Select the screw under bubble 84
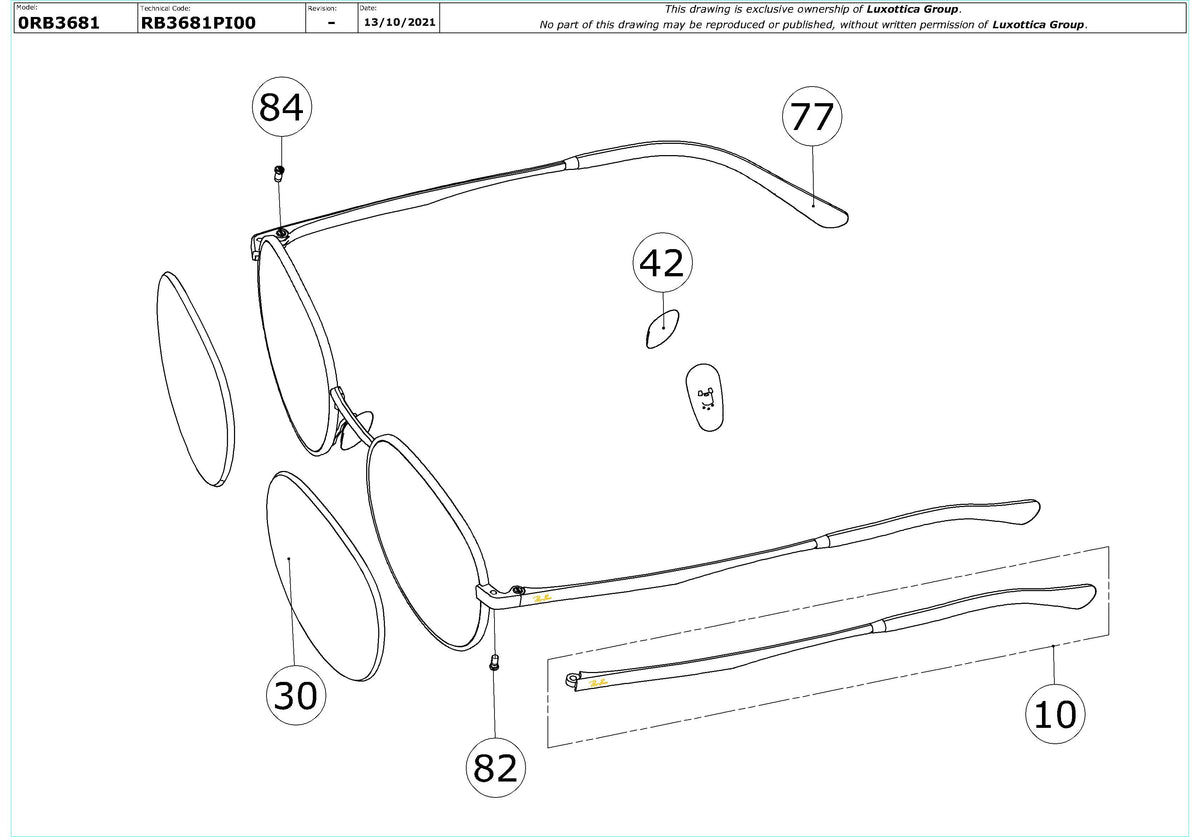The image size is (1200, 837). click(x=280, y=174)
